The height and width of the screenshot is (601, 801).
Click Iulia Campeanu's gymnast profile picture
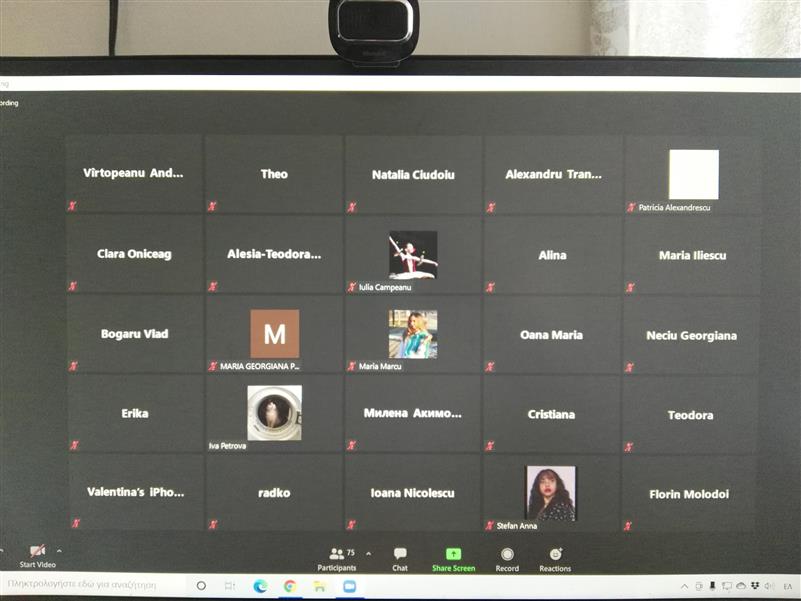tap(413, 255)
